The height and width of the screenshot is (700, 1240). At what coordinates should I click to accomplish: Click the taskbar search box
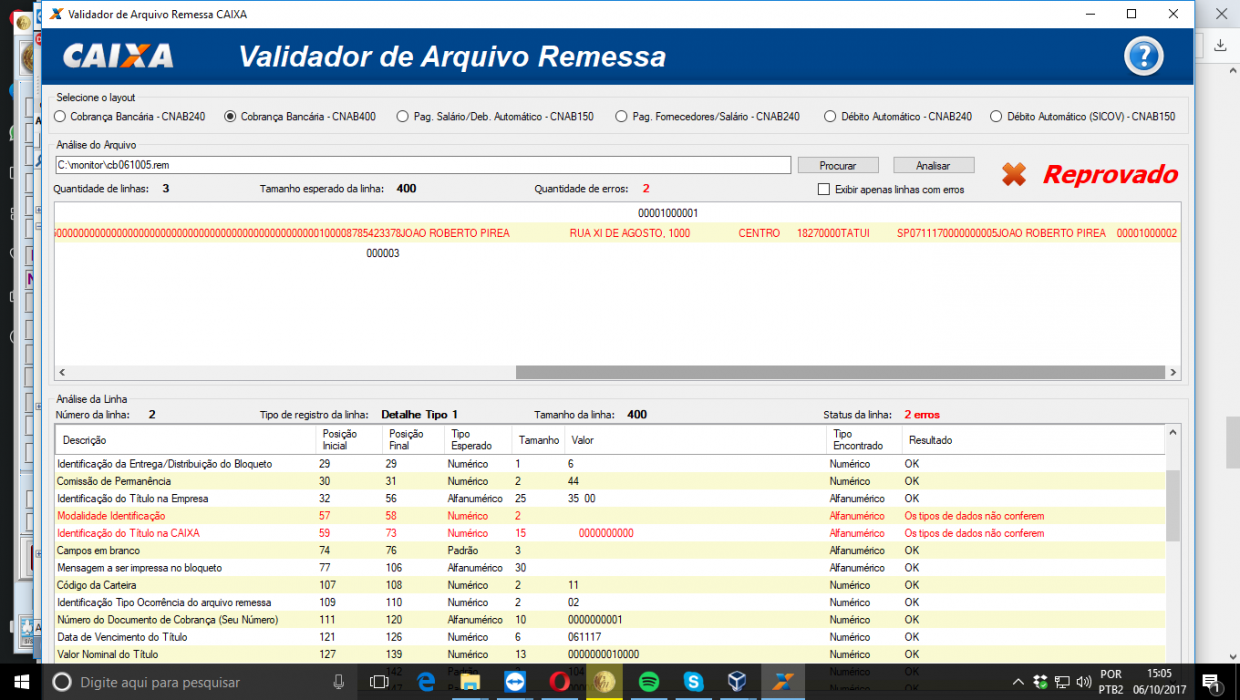point(200,682)
